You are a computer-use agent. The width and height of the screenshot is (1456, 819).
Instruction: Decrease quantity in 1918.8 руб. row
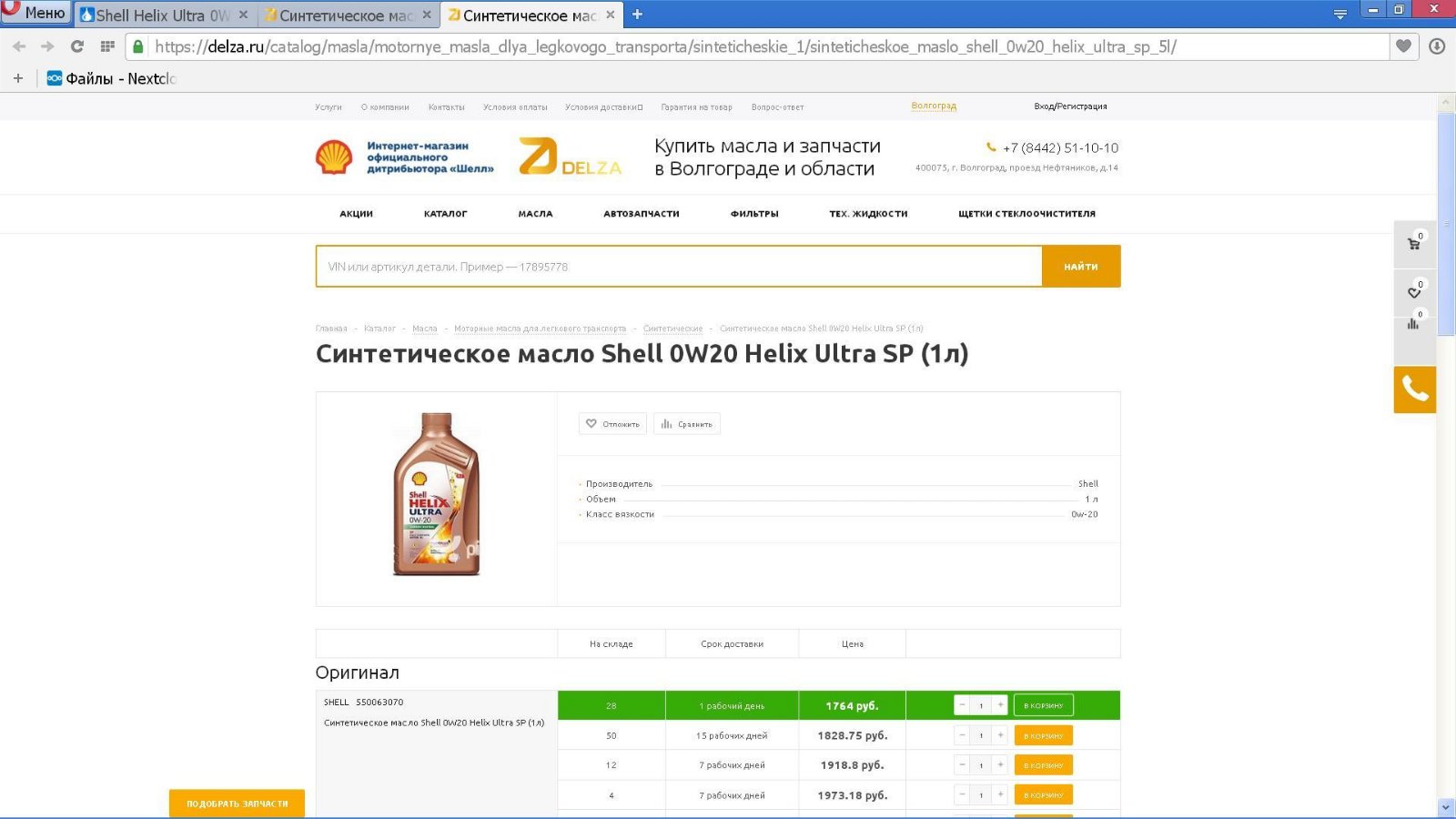(x=962, y=765)
